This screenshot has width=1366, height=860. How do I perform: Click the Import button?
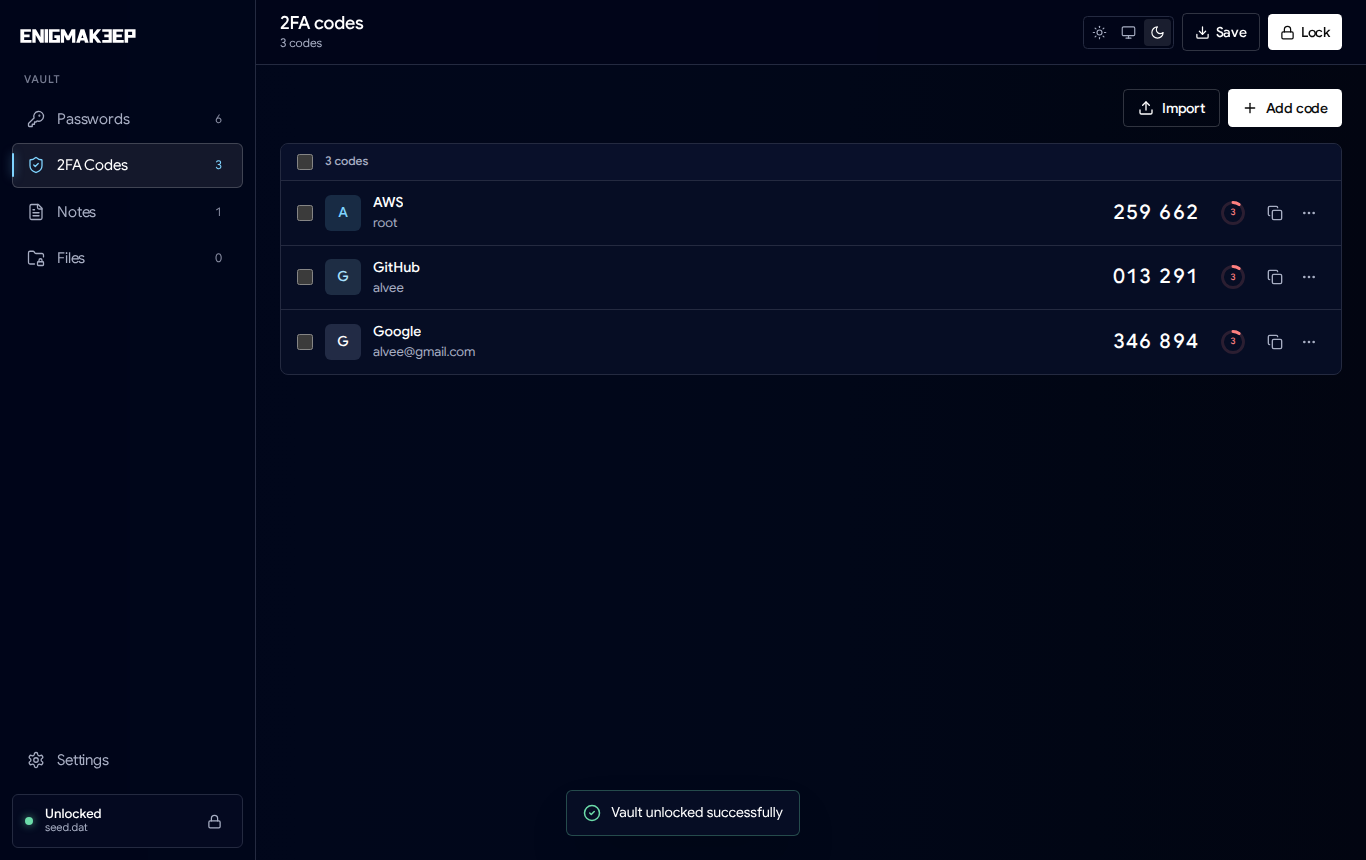(1171, 108)
